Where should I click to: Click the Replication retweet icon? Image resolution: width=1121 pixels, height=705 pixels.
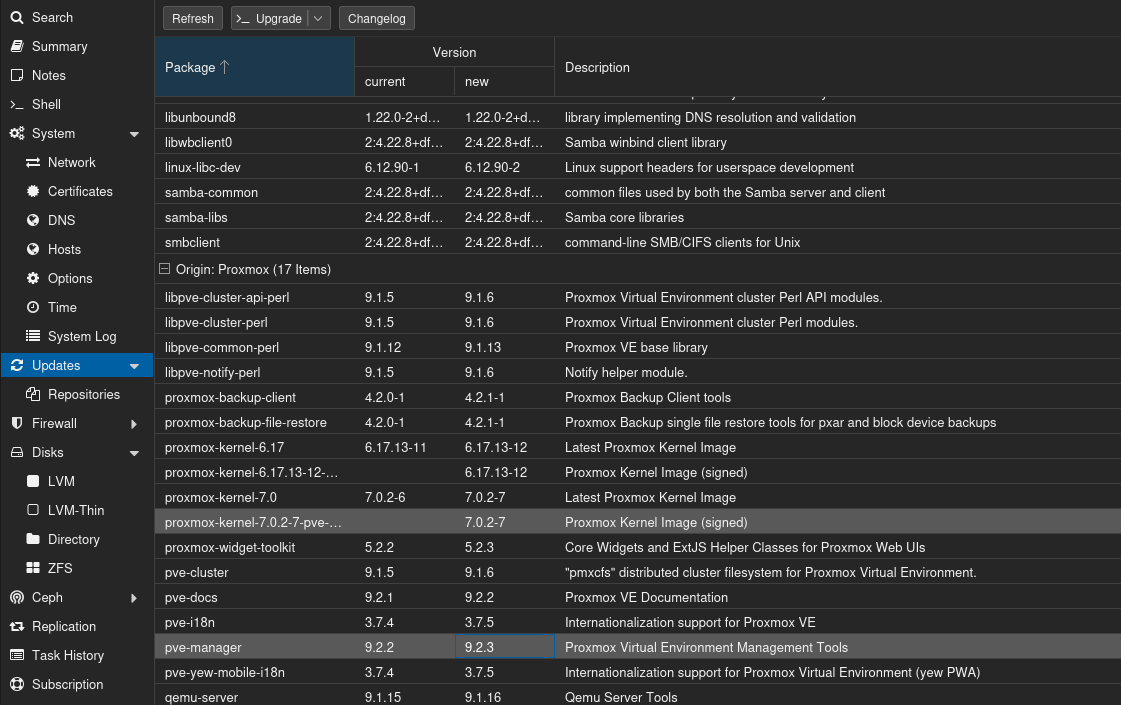(x=17, y=626)
